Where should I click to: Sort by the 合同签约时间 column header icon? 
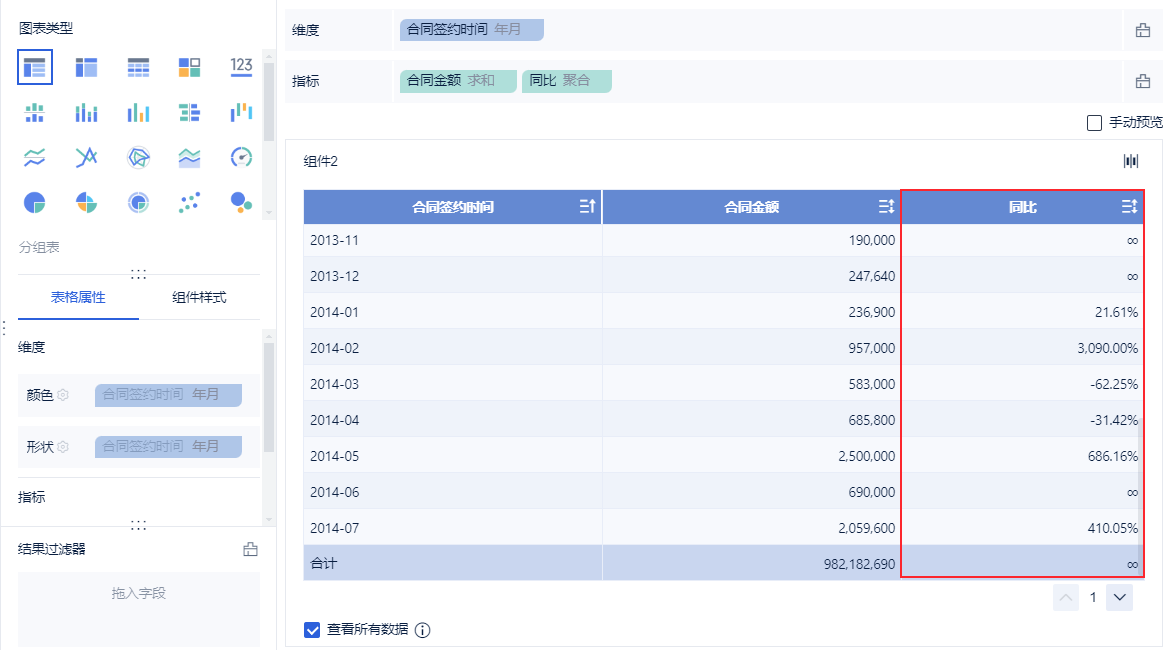click(587, 207)
